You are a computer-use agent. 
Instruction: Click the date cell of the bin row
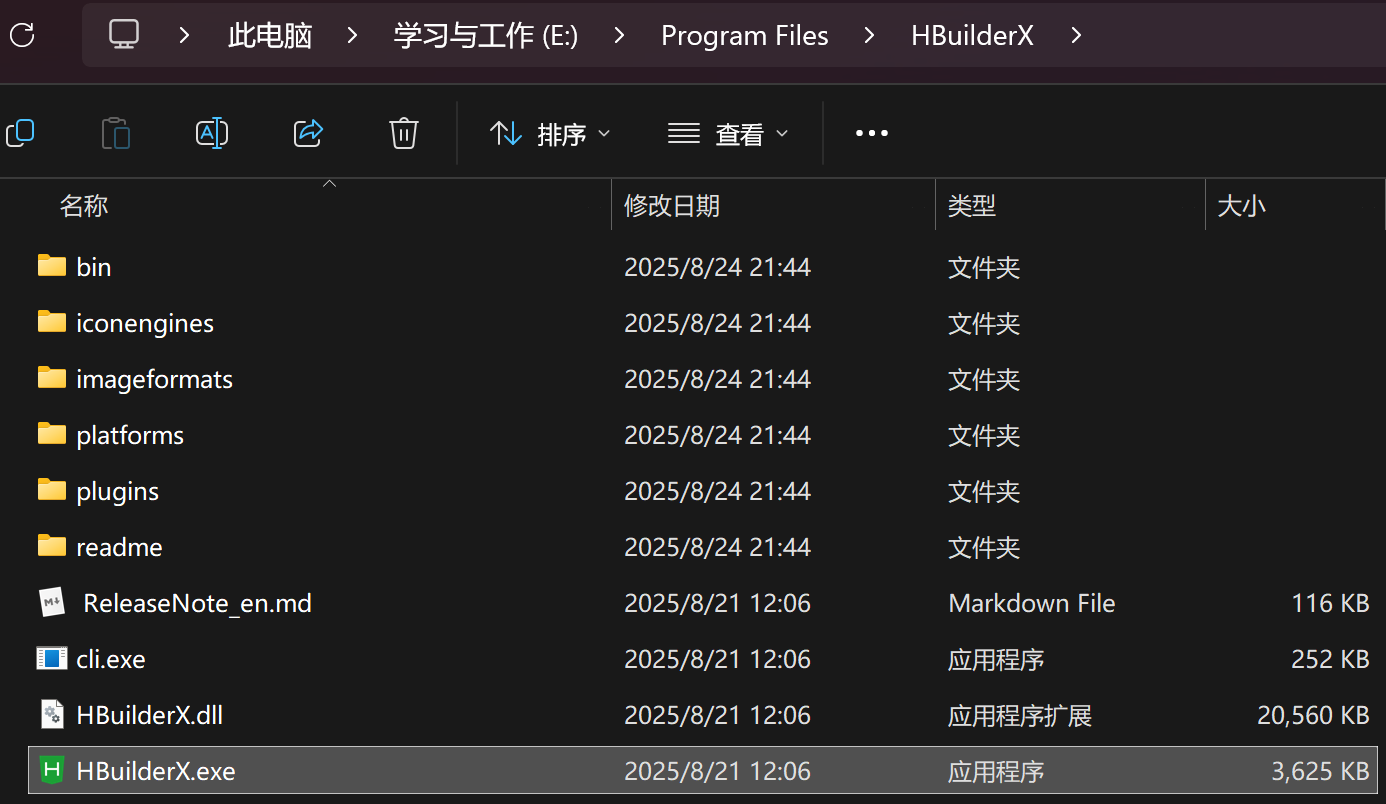pyautogui.click(x=717, y=267)
